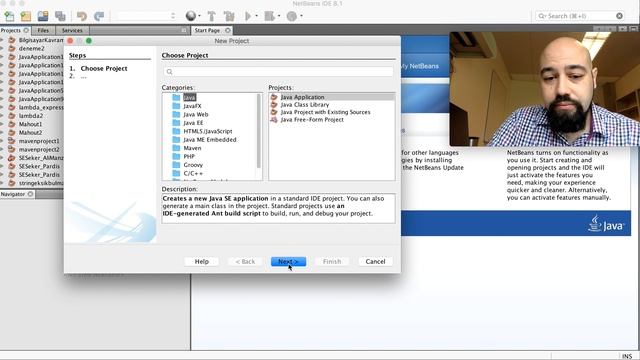This screenshot has width=640, height=360.
Task: Open the dropdown arrow beside globe icon
Action: pos(199,16)
